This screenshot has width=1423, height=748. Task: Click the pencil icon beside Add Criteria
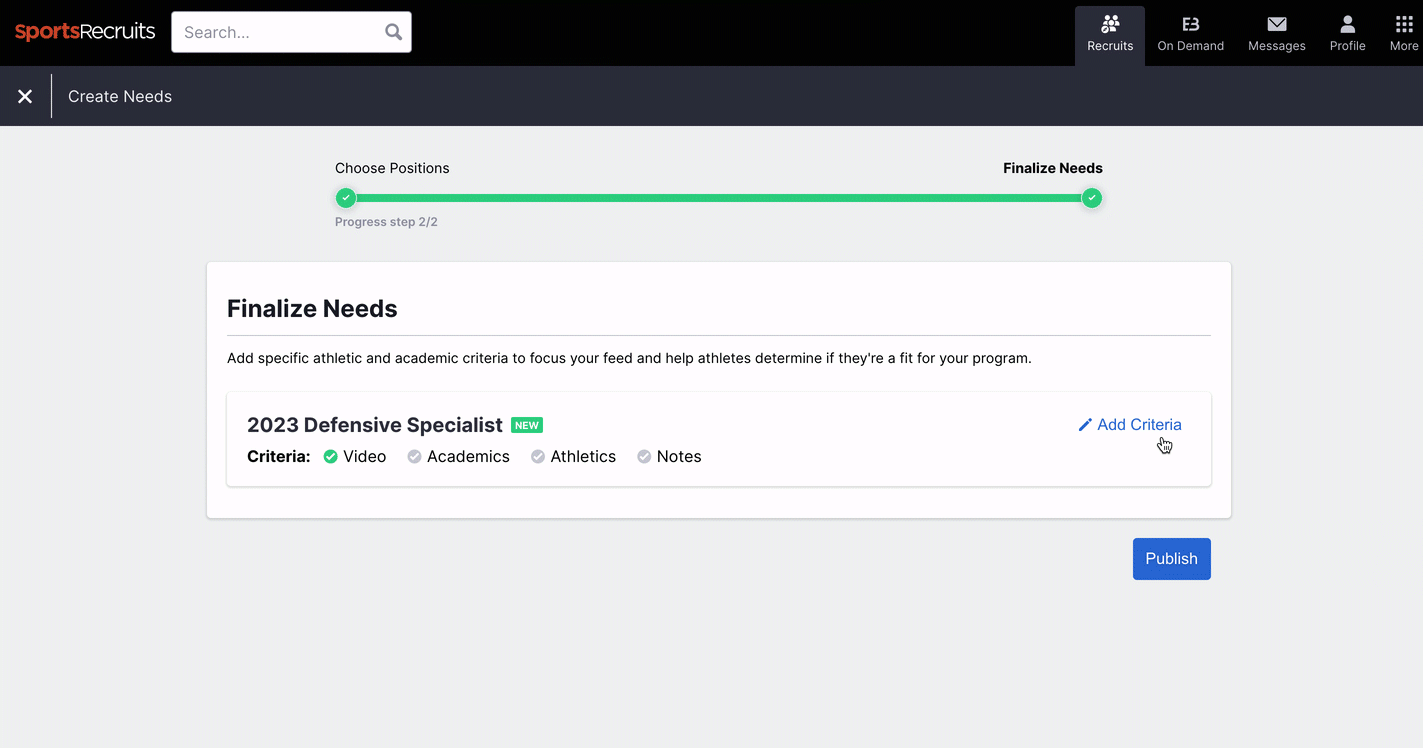click(1085, 425)
